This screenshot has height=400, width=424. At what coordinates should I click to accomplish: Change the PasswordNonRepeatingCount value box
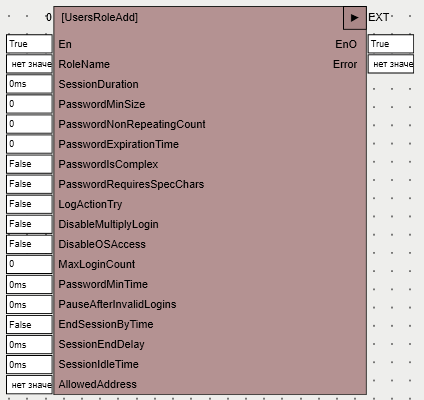[x=29, y=124]
